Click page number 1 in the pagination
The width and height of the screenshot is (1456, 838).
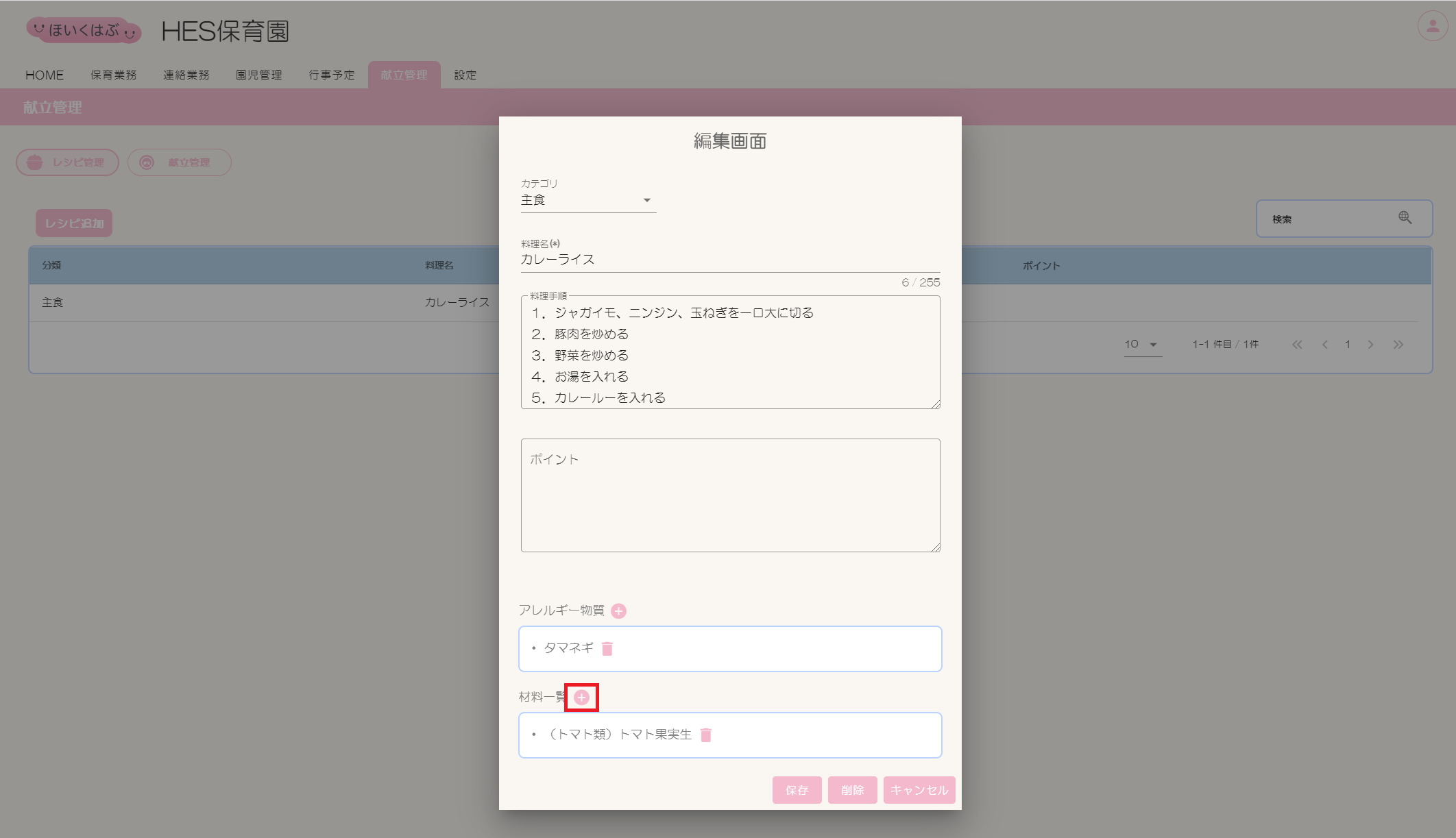1348,345
